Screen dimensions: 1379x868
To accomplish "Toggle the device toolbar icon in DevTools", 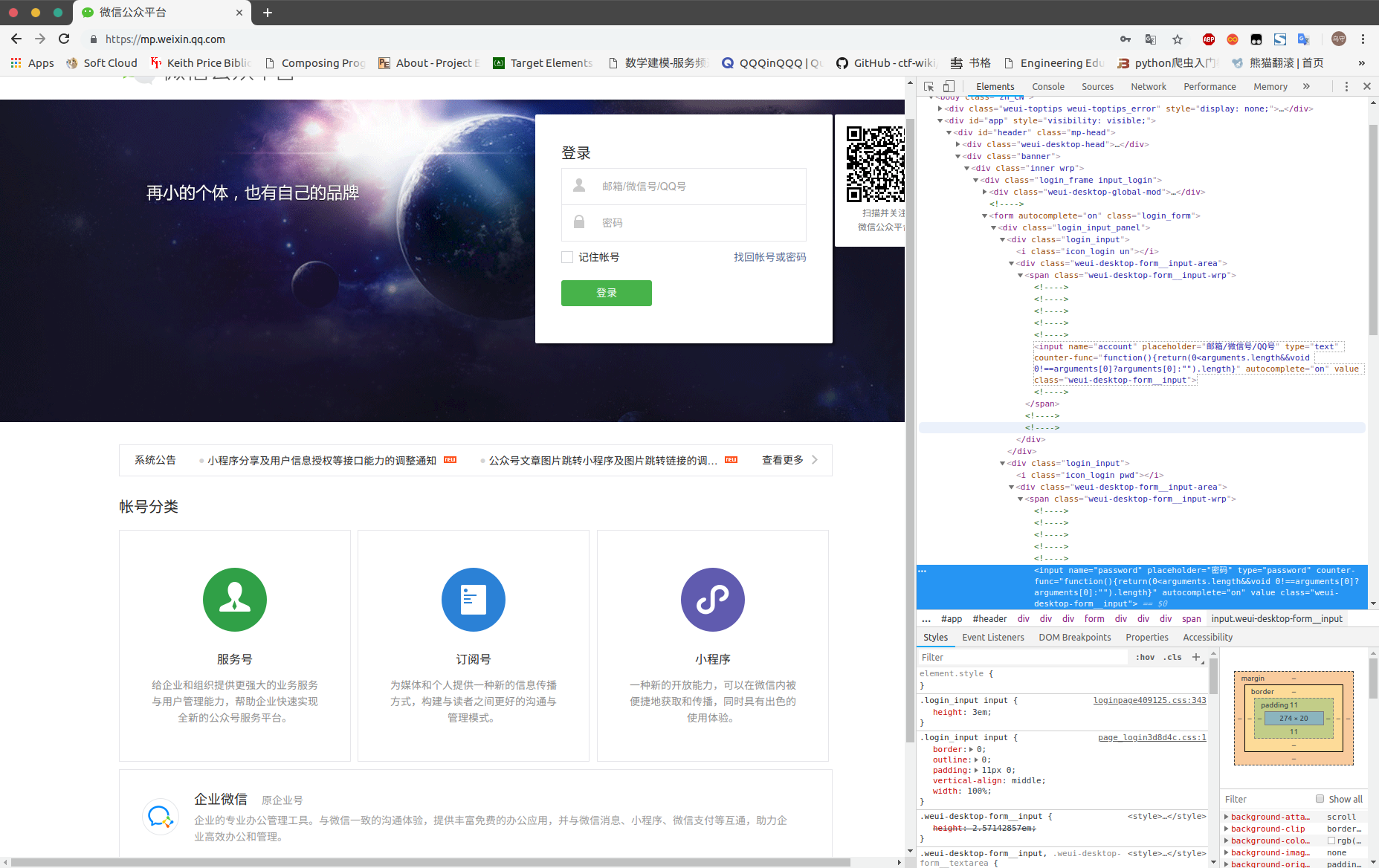I will pos(949,87).
